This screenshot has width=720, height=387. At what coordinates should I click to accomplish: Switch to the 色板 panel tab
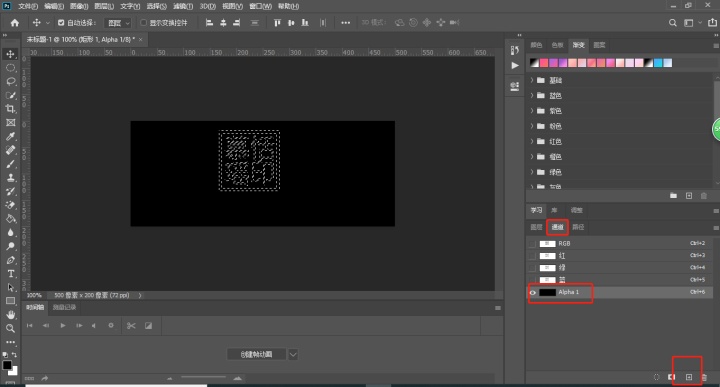[557, 45]
